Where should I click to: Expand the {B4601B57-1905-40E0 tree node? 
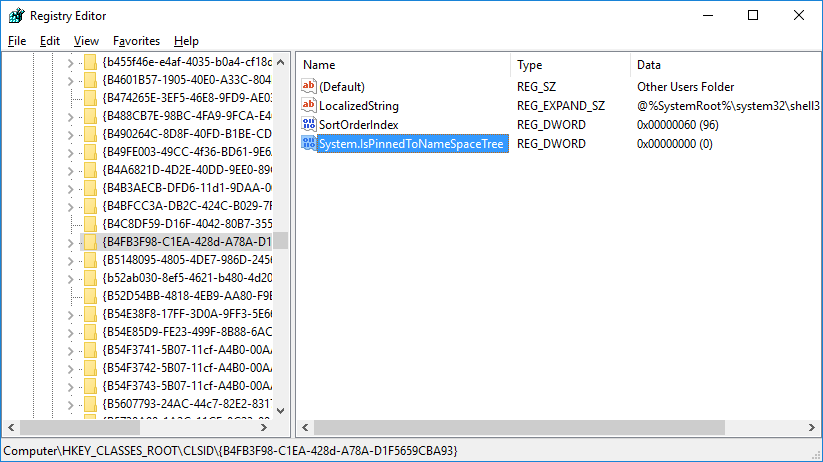pyautogui.click(x=70, y=81)
